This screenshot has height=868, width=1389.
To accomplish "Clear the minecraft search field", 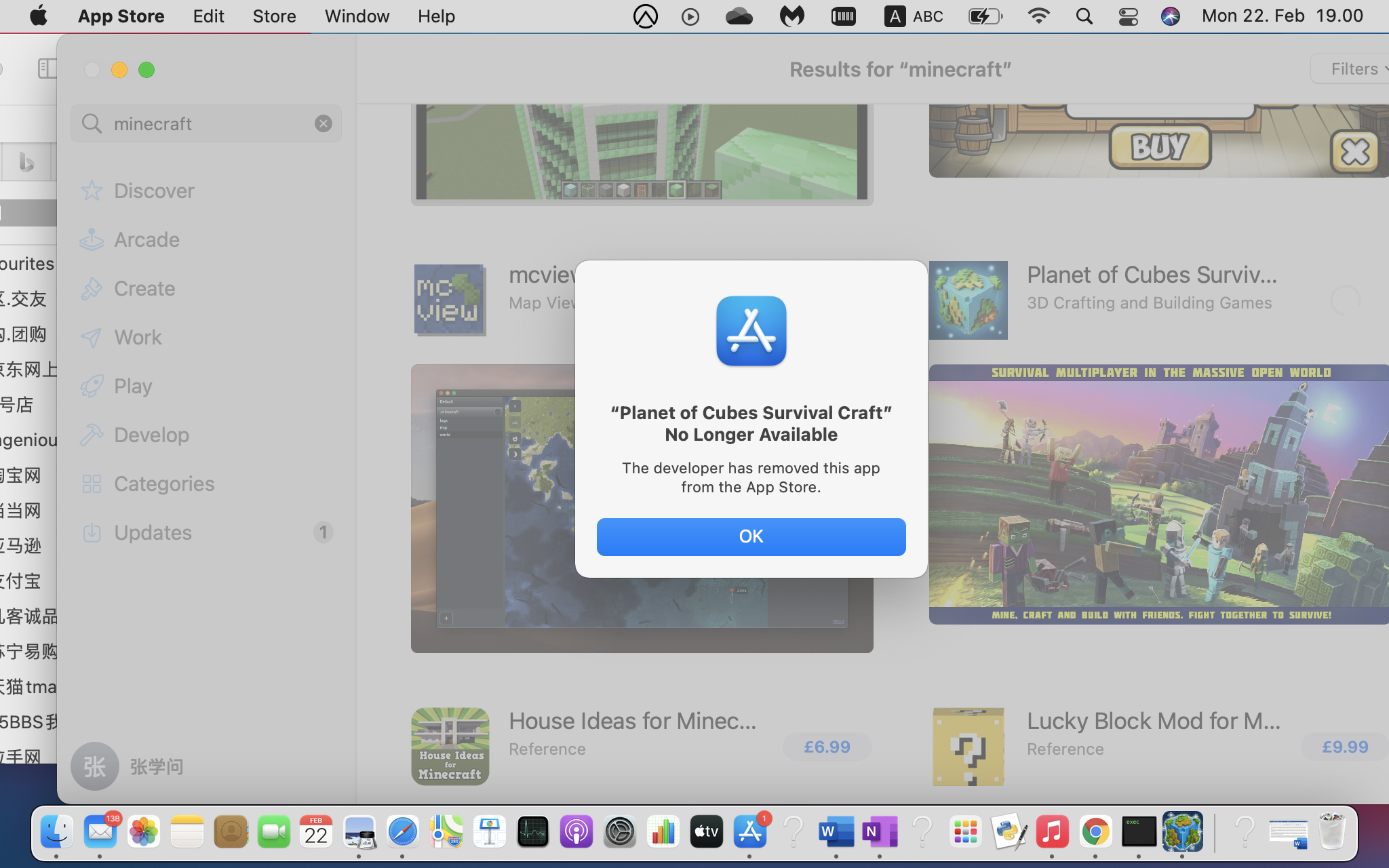I will click(323, 123).
